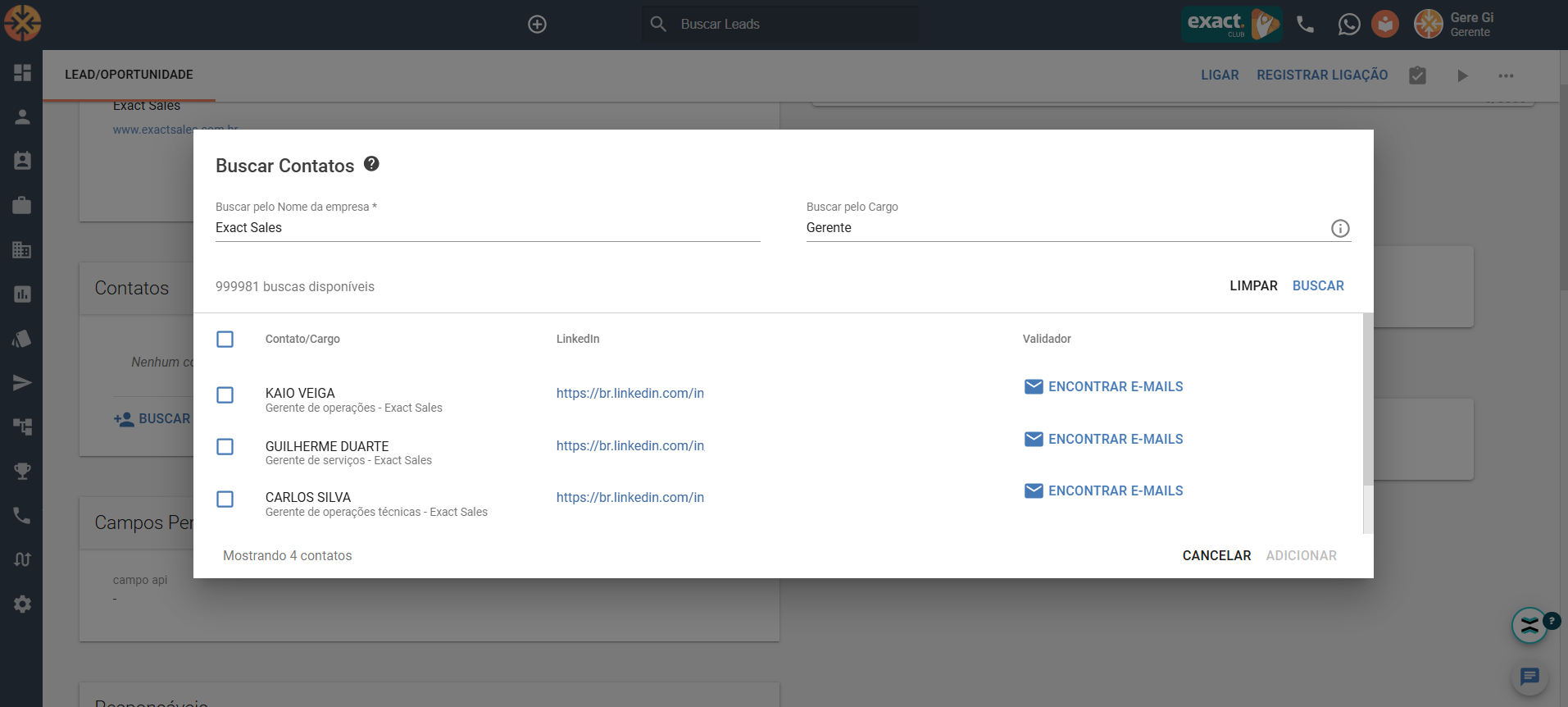Open the flow tree icon in sidebar
This screenshot has height=707, width=1568.
22,426
